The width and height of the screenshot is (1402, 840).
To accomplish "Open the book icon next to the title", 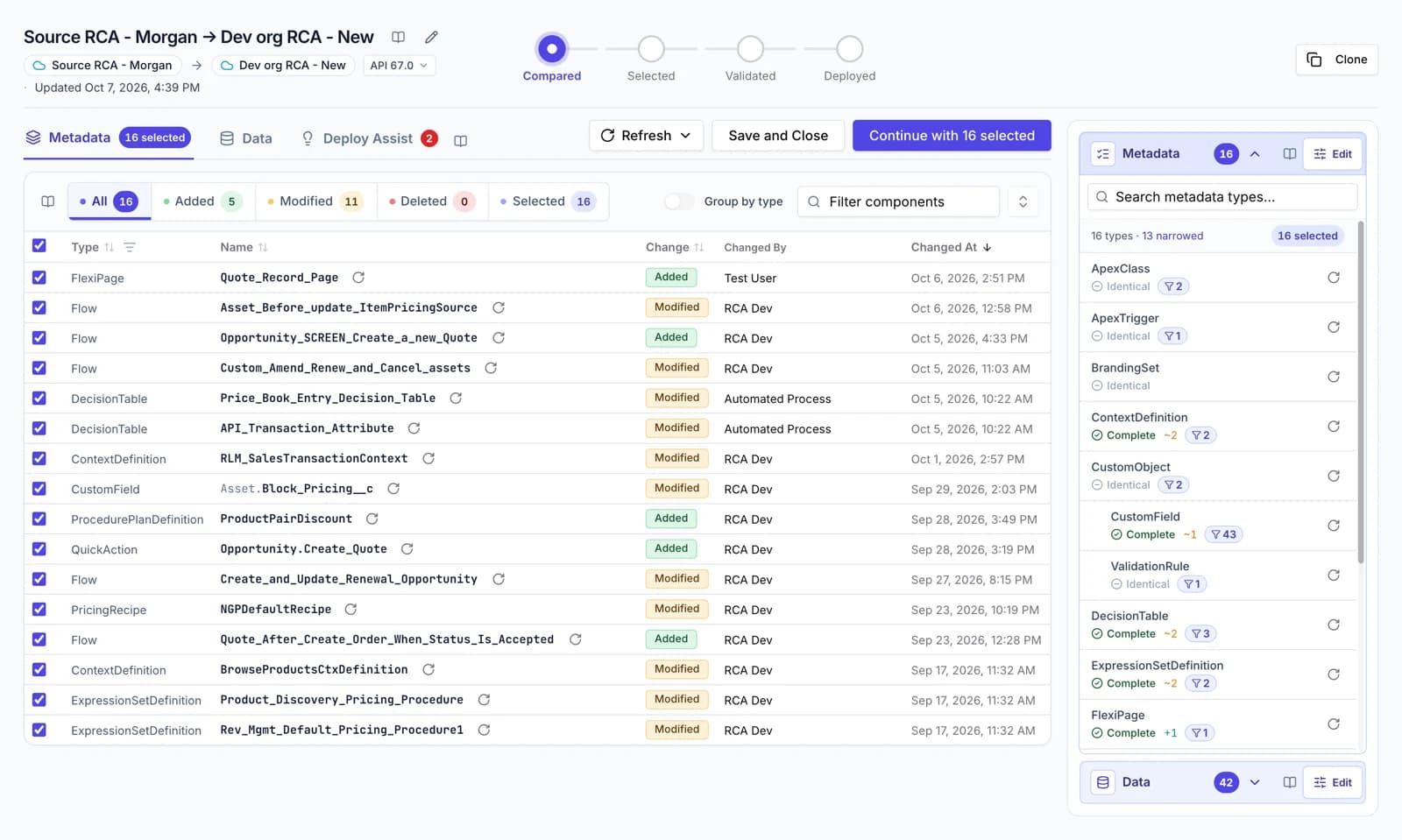I will [x=398, y=37].
